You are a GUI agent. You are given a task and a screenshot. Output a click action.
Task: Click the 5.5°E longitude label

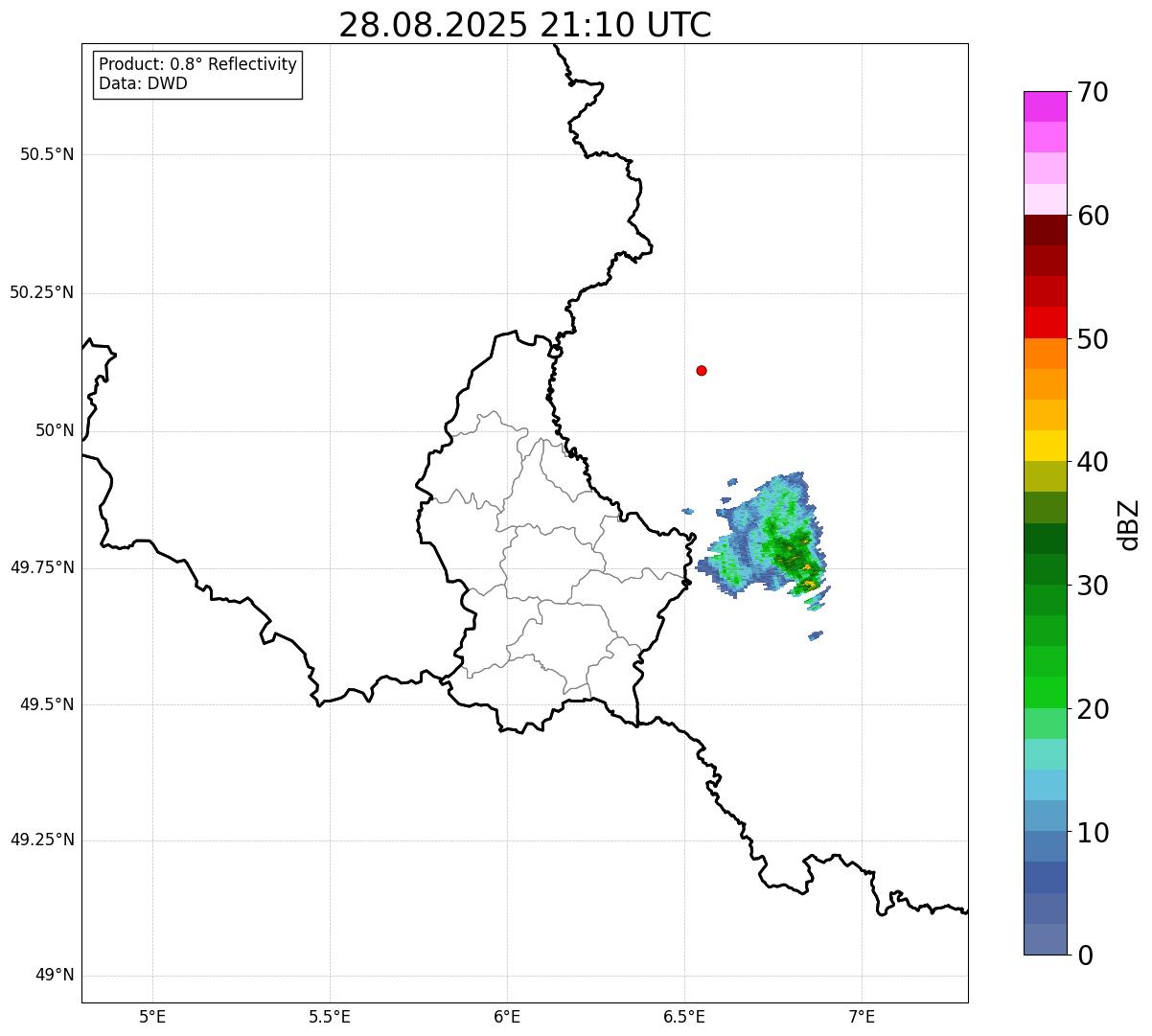(x=330, y=1016)
